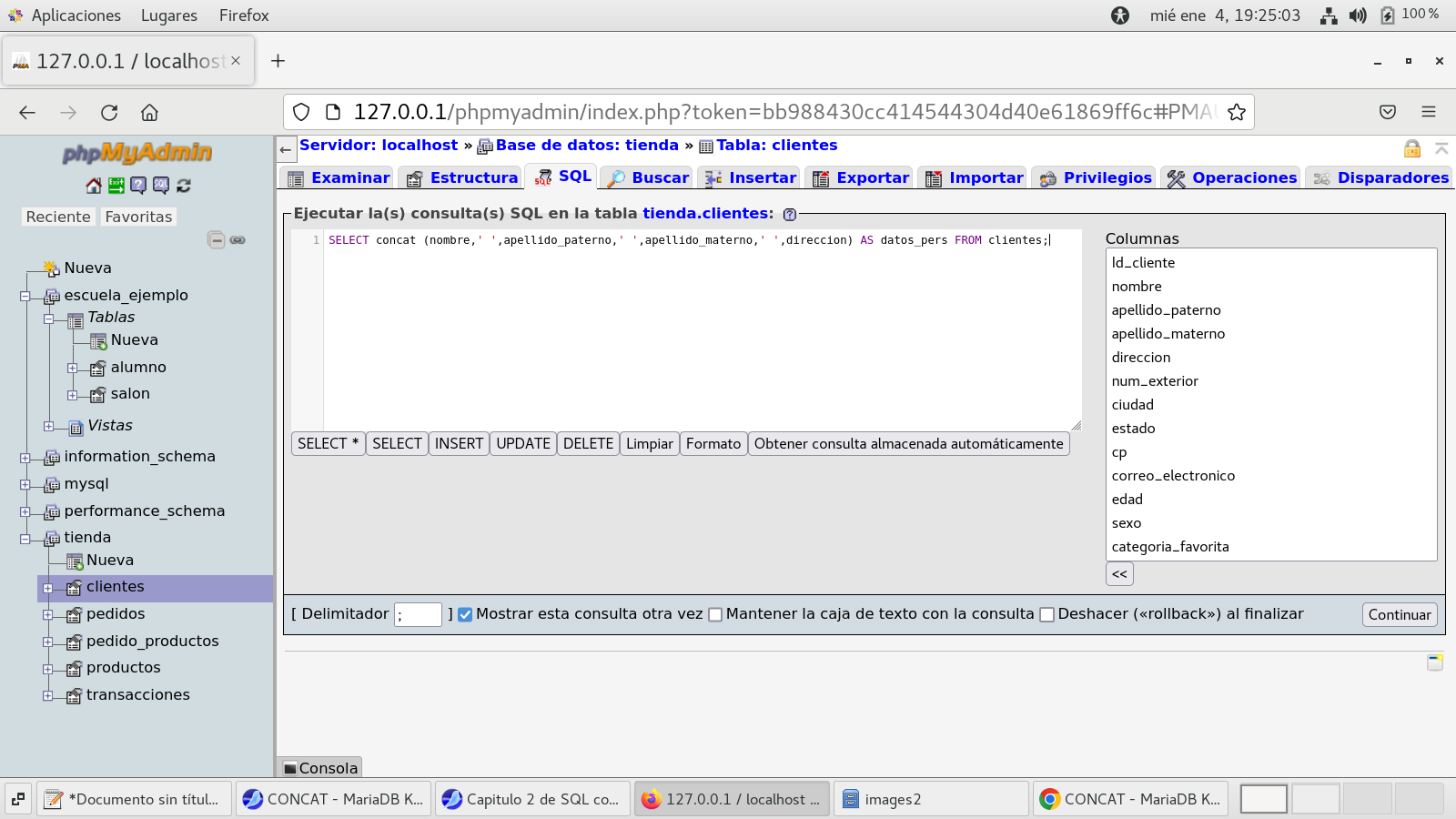Enable Mantener la caja de texto checkbox
The image size is (1456, 819).
click(715, 614)
